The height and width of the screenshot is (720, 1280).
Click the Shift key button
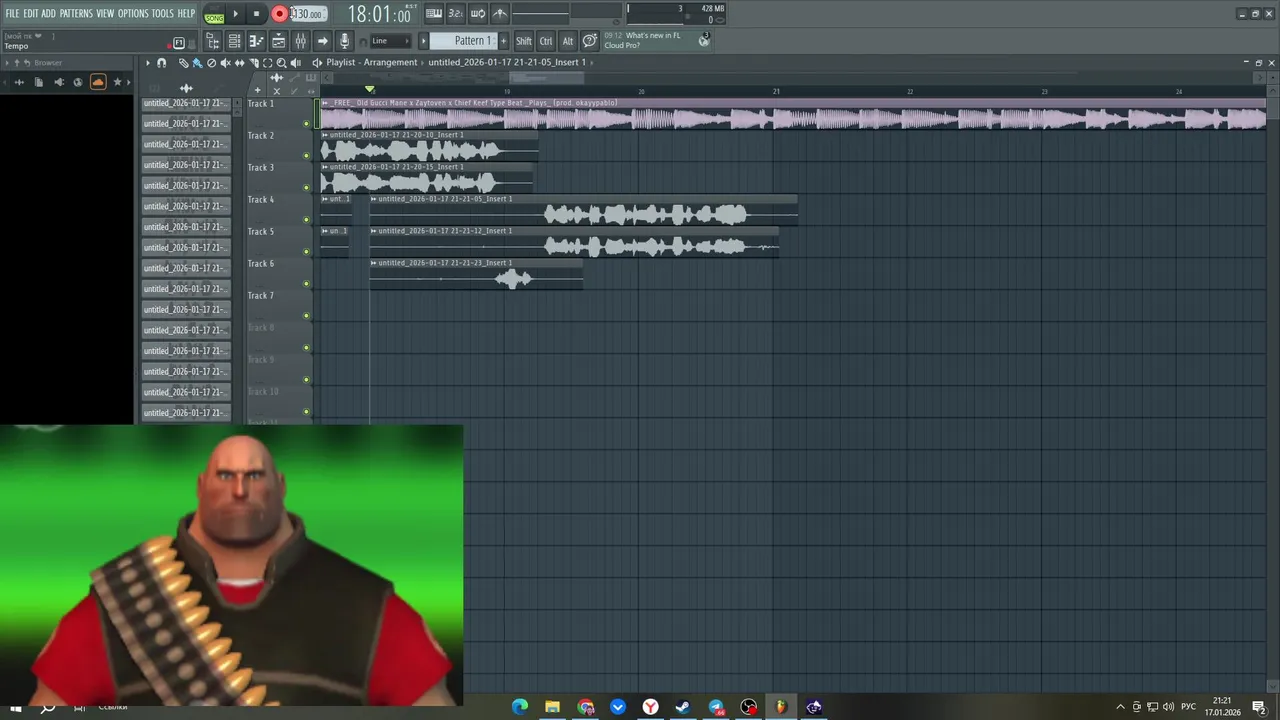(x=524, y=41)
